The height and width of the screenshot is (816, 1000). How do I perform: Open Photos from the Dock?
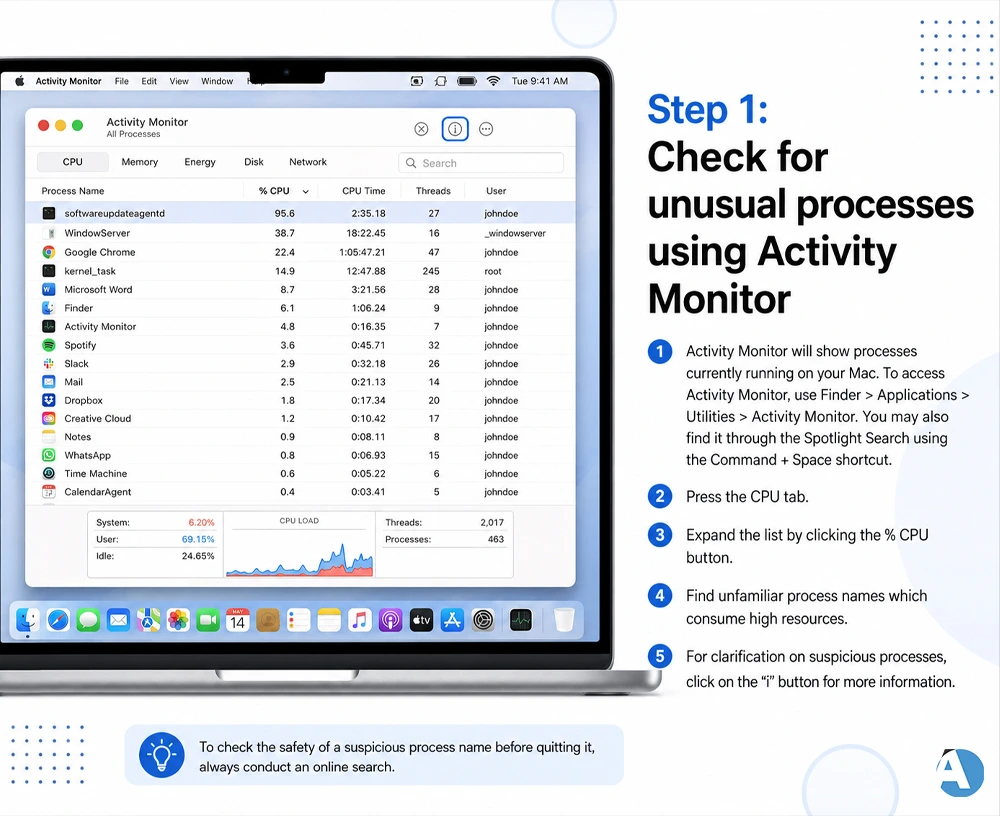178,619
